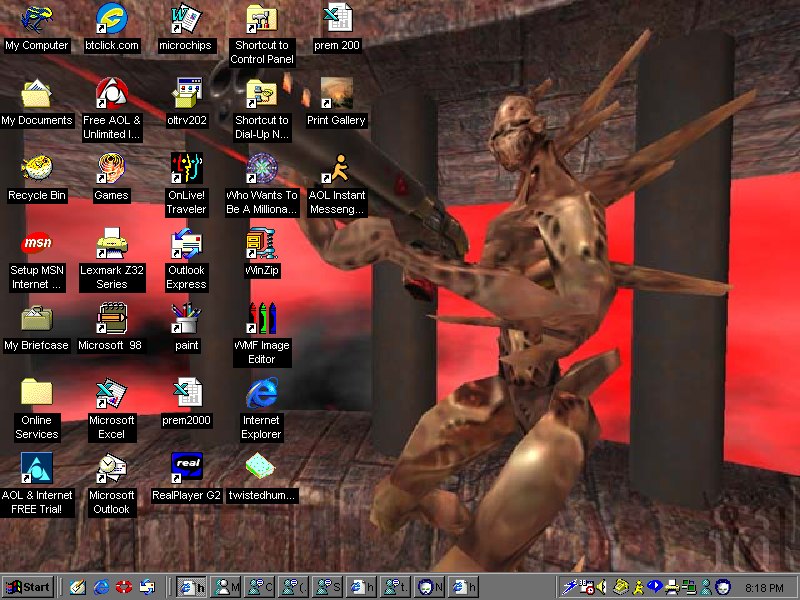The height and width of the screenshot is (600, 800).
Task: Select the My Computer desktop icon
Action: 37,20
